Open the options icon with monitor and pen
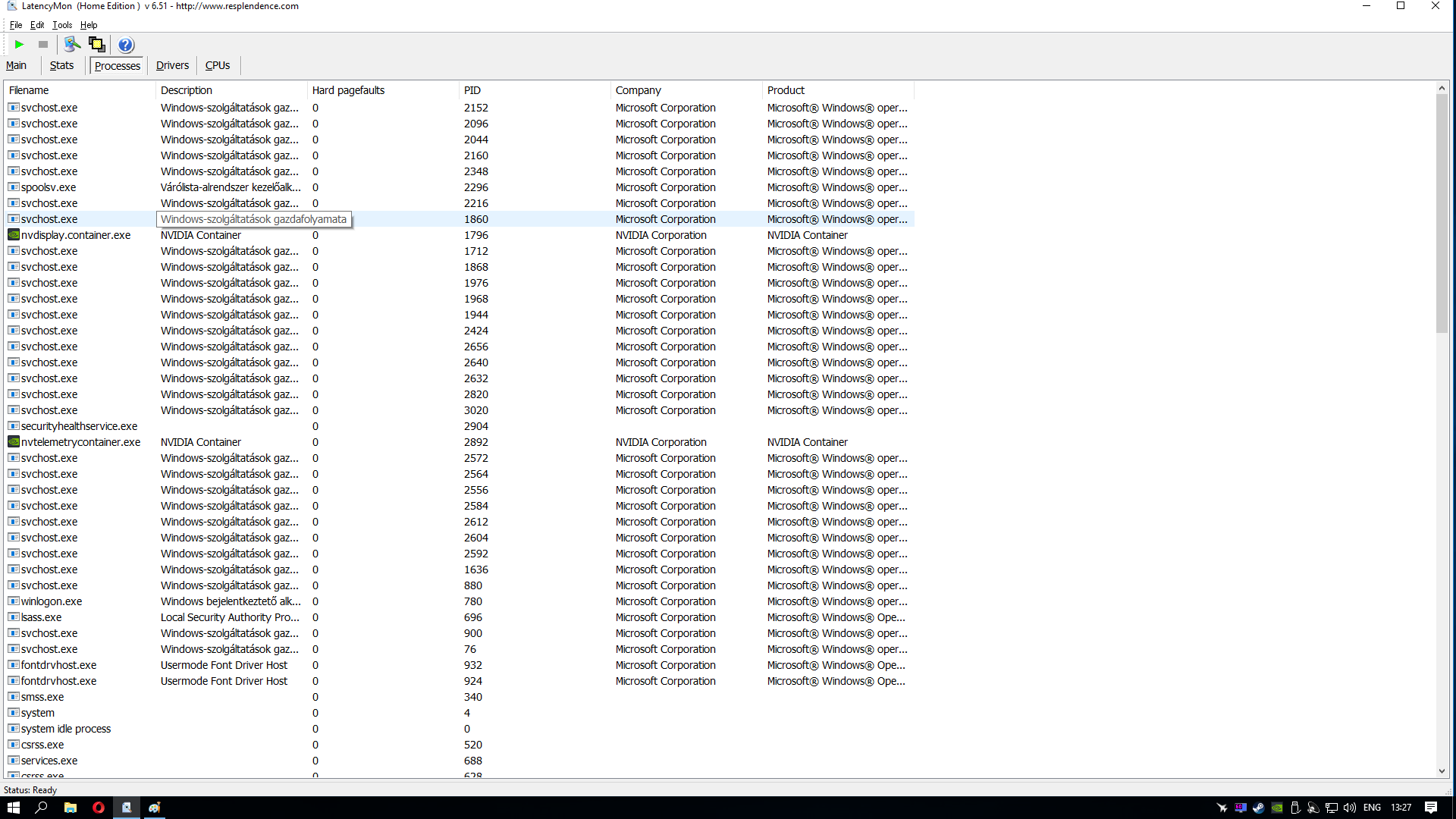The width and height of the screenshot is (1456, 819). pyautogui.click(x=72, y=45)
